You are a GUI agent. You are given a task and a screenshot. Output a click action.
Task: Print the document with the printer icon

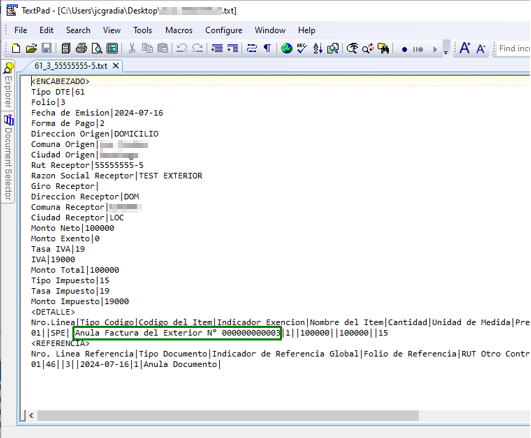(x=81, y=48)
